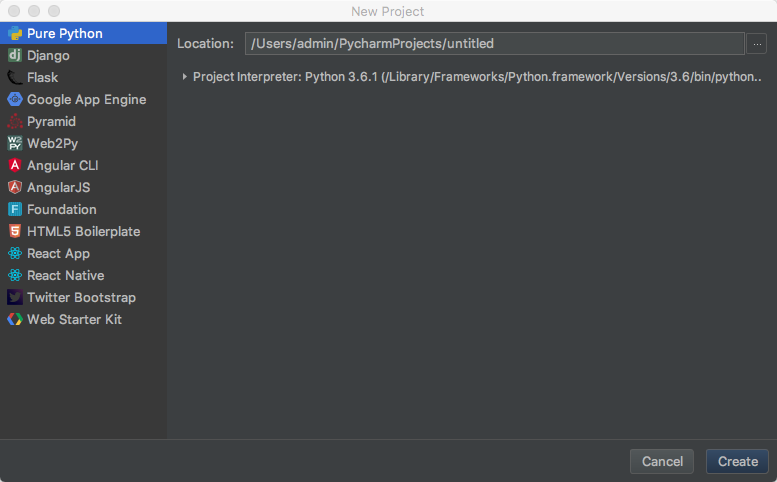Choose Foundation project type label
The width and height of the screenshot is (777, 482).
62,209
